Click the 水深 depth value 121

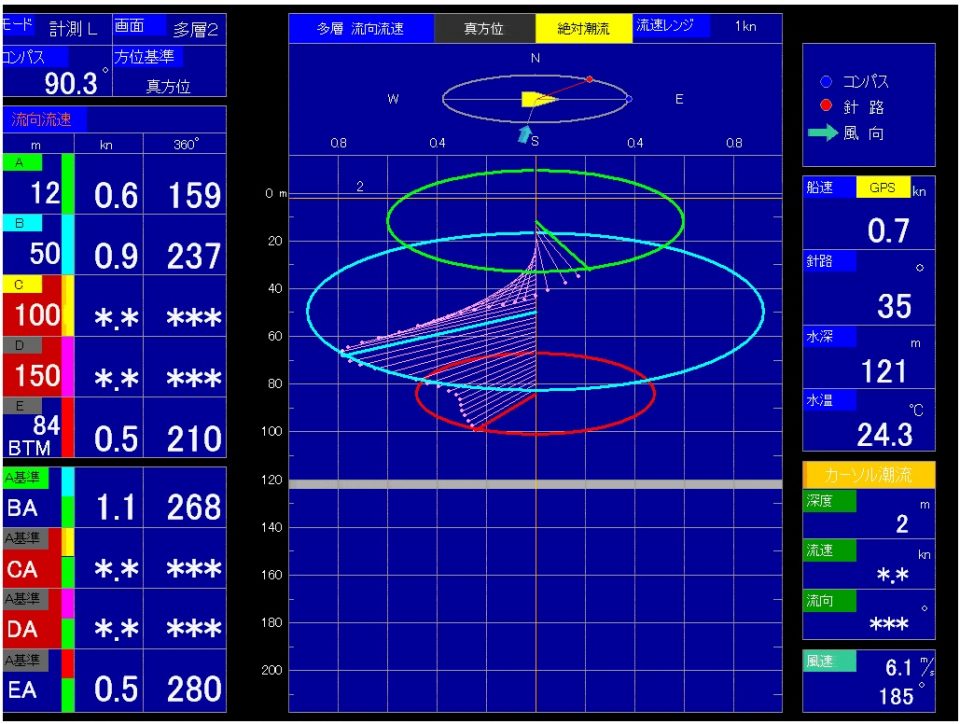pos(883,371)
